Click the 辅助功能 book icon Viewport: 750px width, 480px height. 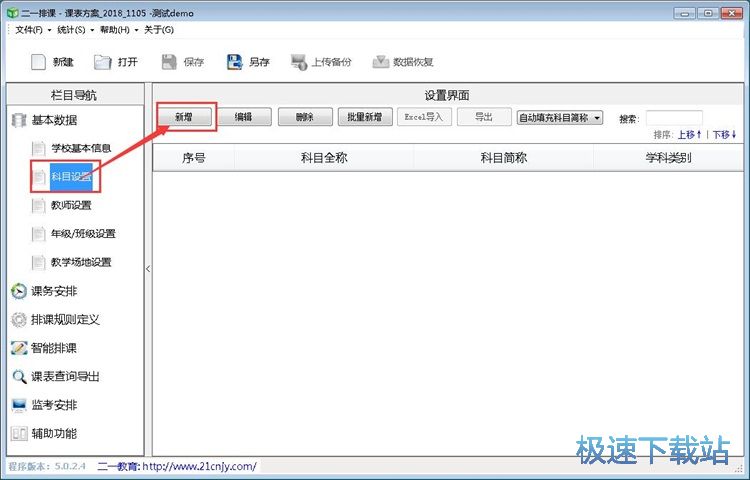[19, 434]
